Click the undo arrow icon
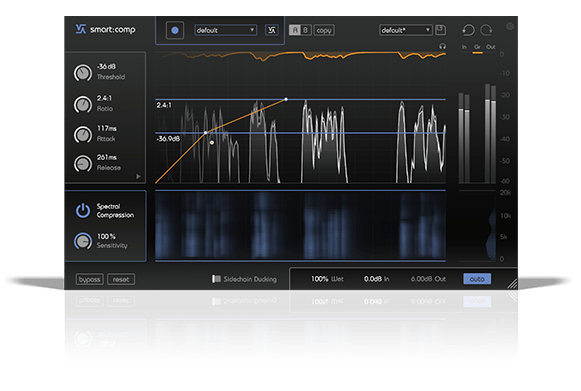 click(x=468, y=30)
